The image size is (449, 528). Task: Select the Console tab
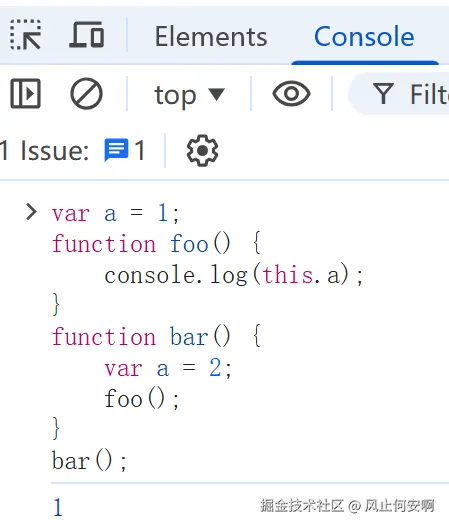coord(364,36)
